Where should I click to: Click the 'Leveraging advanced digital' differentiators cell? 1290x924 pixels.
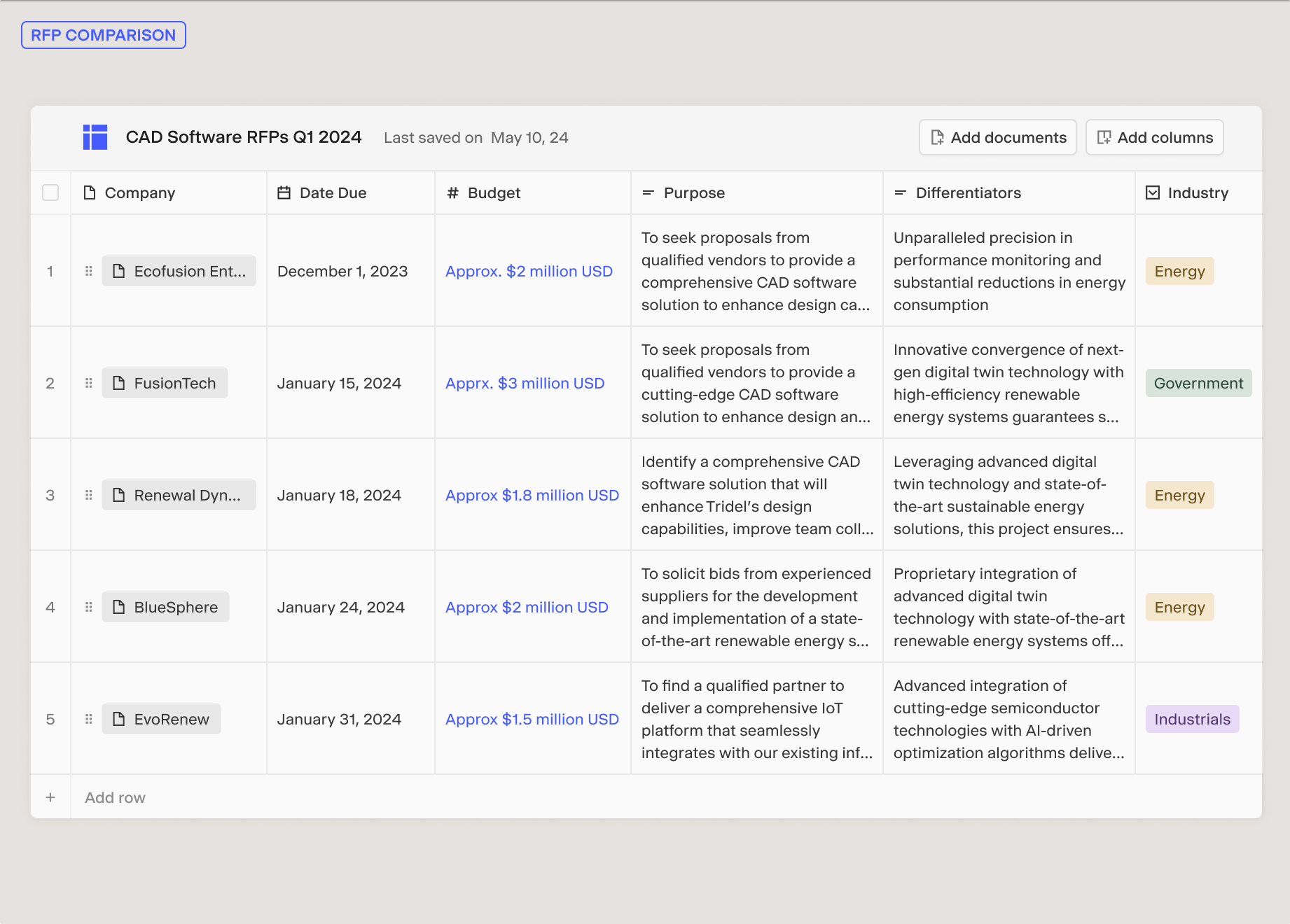pyautogui.click(x=1008, y=495)
